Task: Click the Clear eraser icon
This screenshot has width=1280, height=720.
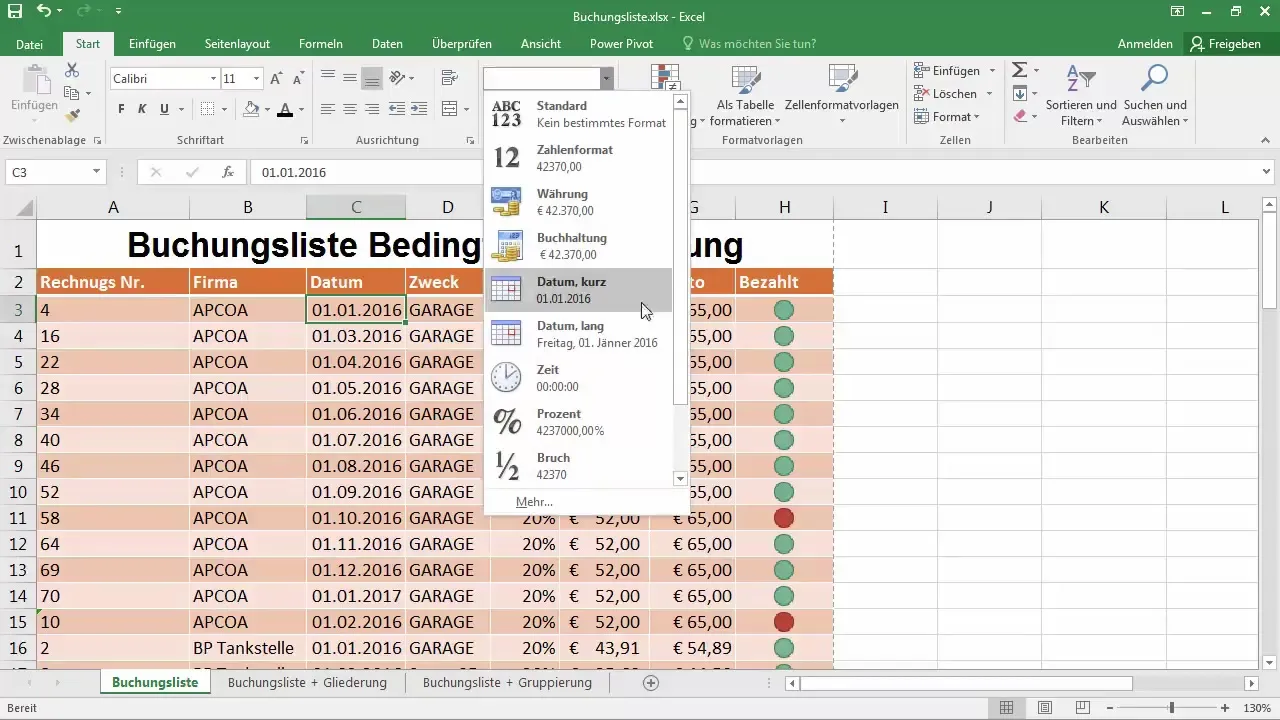Action: coord(1019,117)
